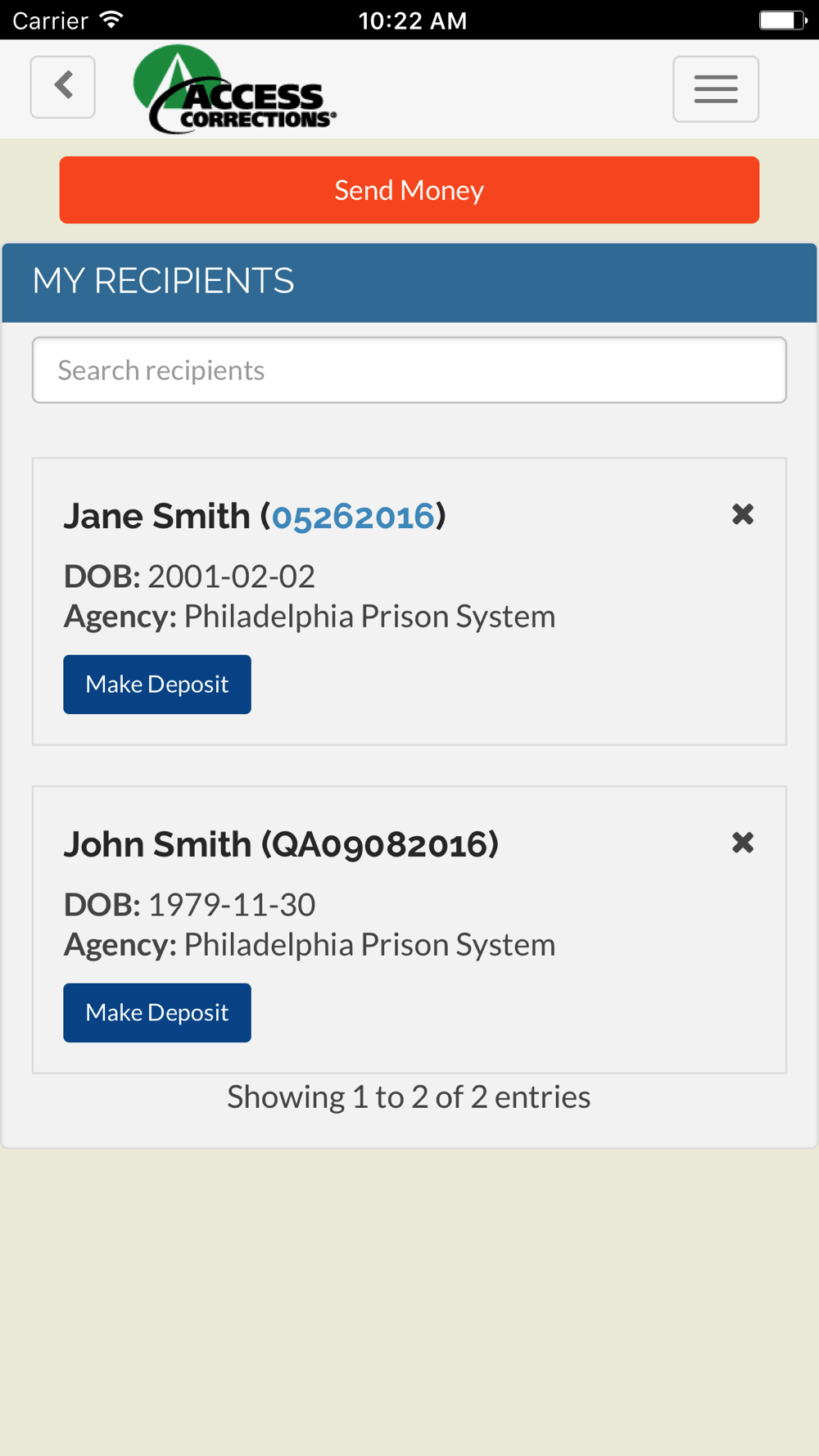Viewport: 819px width, 1456px height.
Task: Tap the Jane Smith name heading
Action: coord(157,516)
